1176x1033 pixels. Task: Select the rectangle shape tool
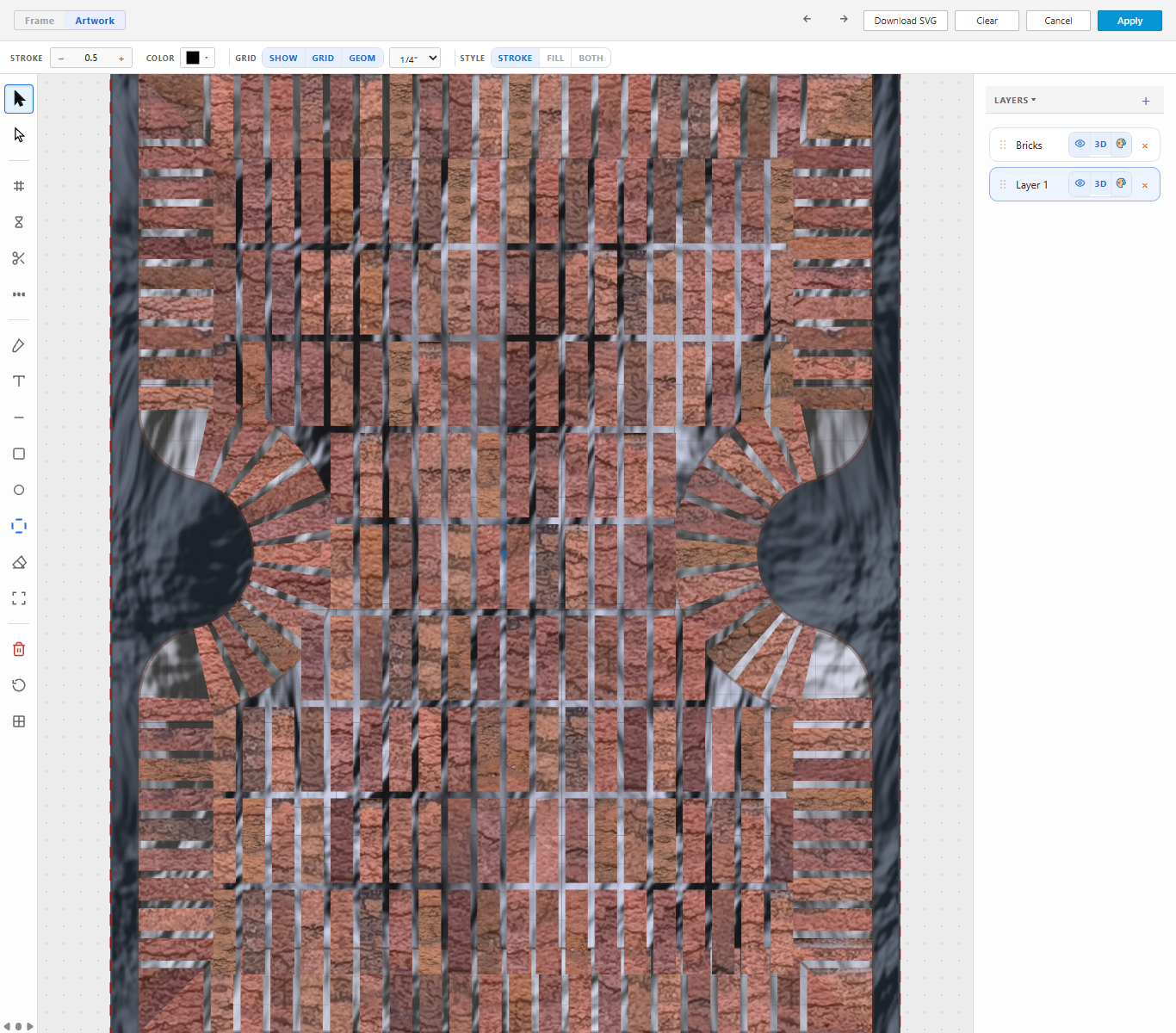click(x=19, y=454)
